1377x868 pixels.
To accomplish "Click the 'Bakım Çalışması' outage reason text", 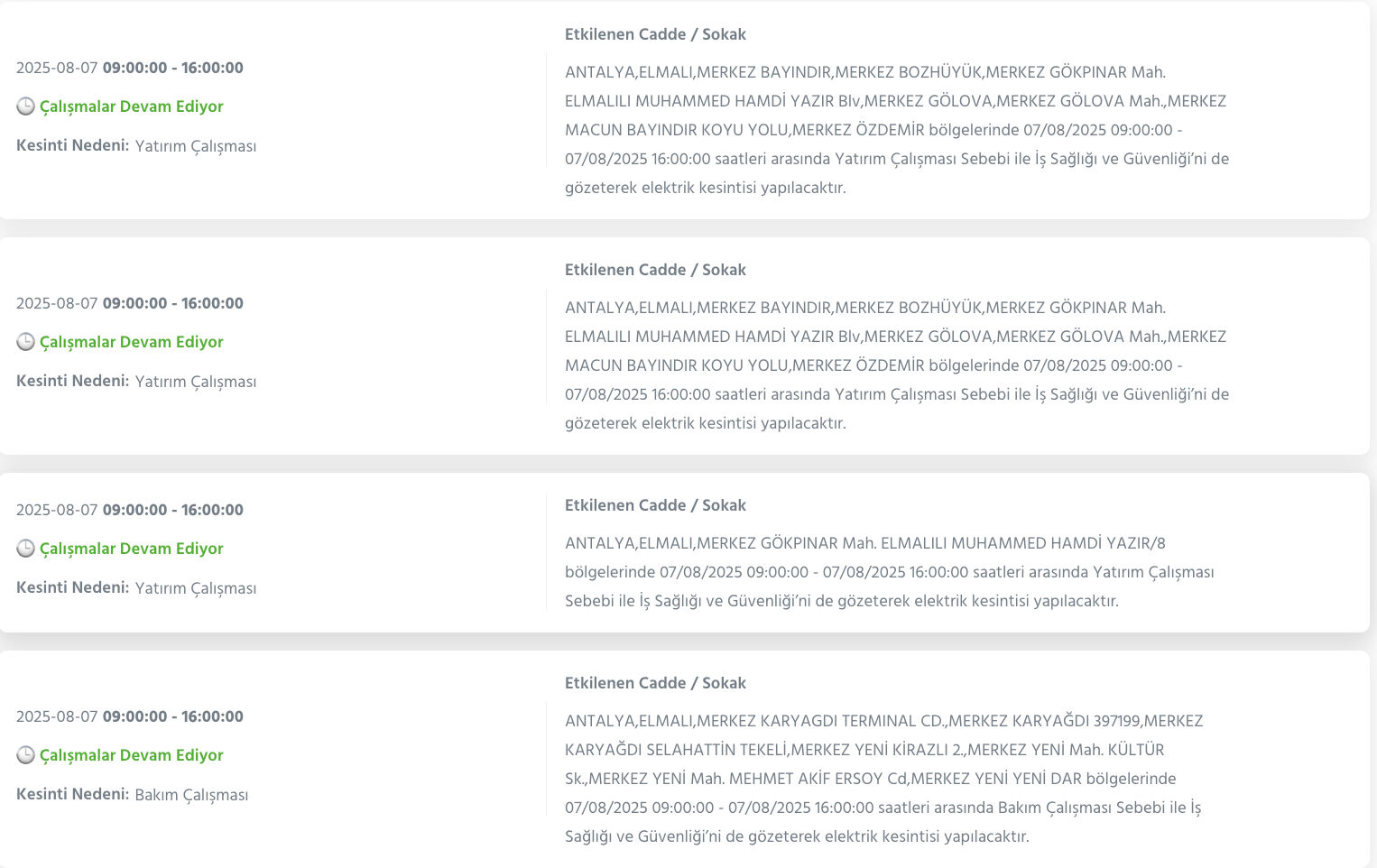I will [x=191, y=795].
